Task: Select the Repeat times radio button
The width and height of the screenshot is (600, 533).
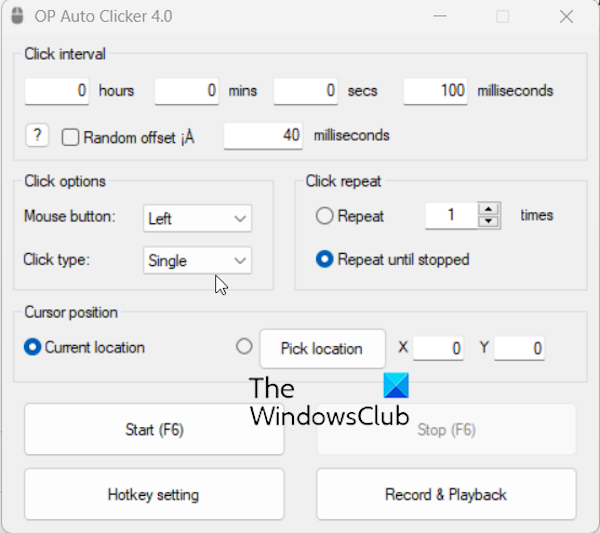Action: click(325, 216)
